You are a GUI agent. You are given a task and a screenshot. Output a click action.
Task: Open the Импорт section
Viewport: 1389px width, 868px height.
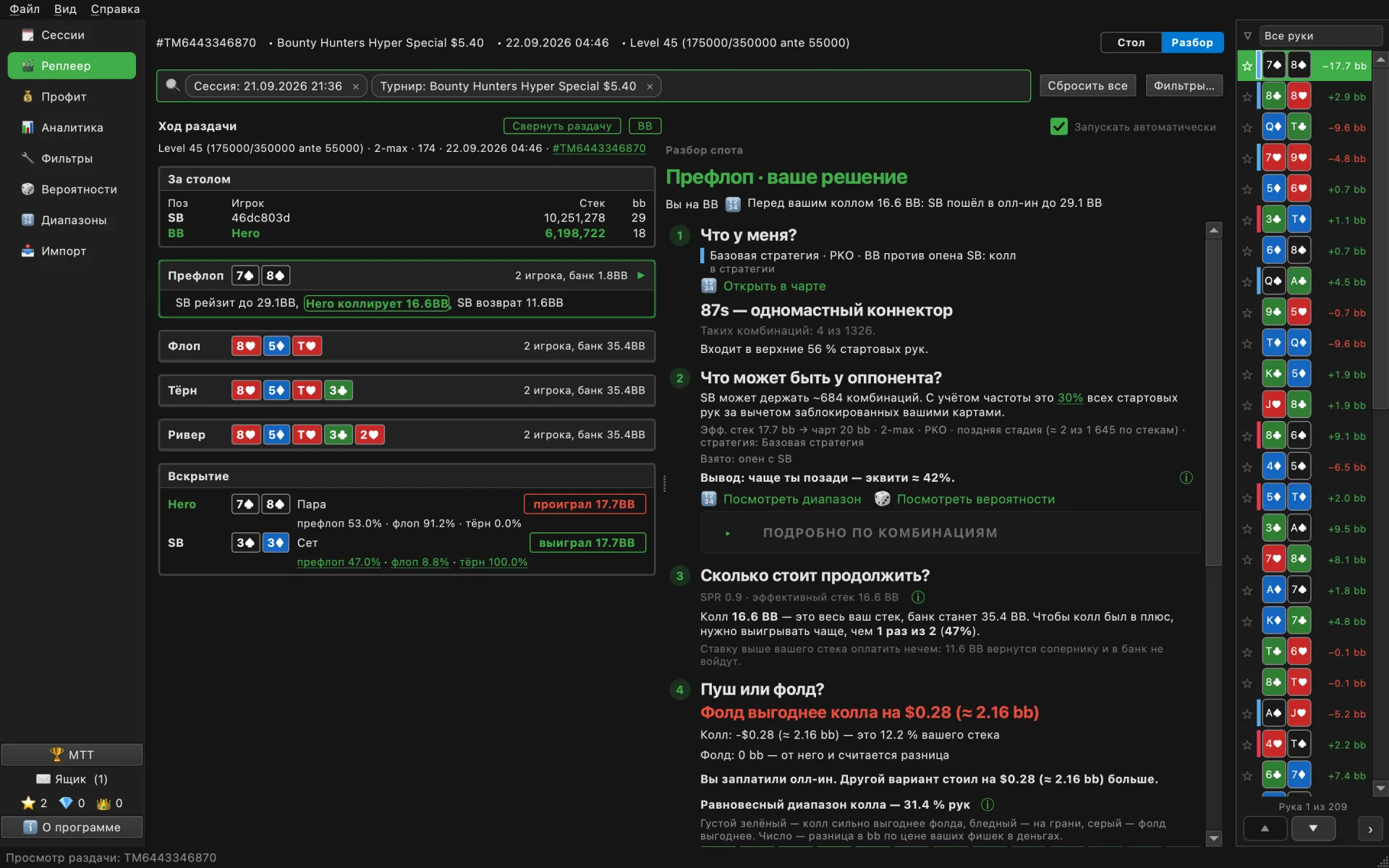pos(72,251)
